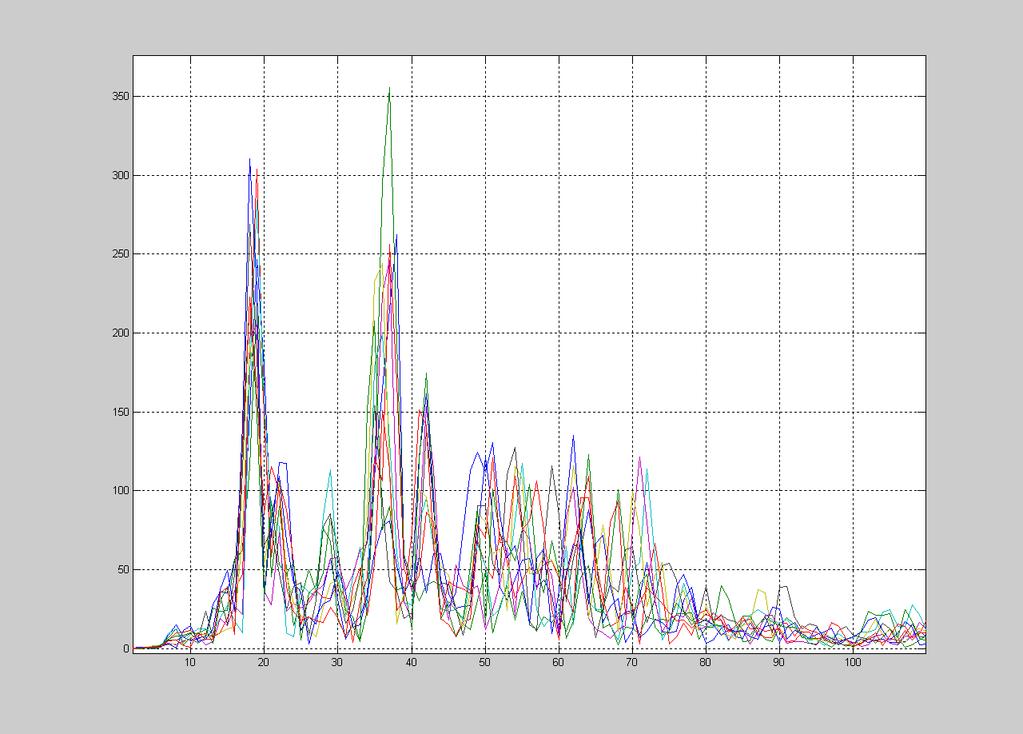Click the x-axis label 70
This screenshot has width=1023, height=734.
632,662
